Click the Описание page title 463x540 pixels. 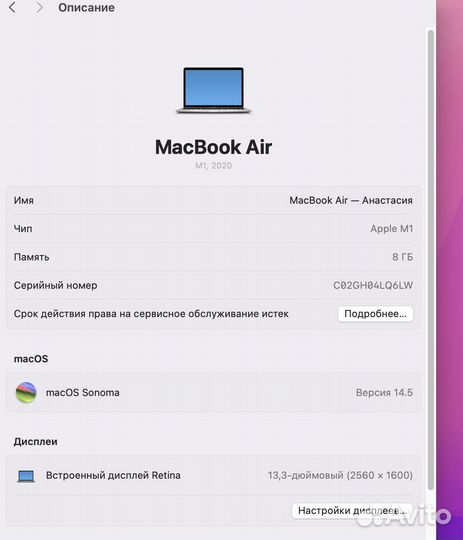point(86,8)
